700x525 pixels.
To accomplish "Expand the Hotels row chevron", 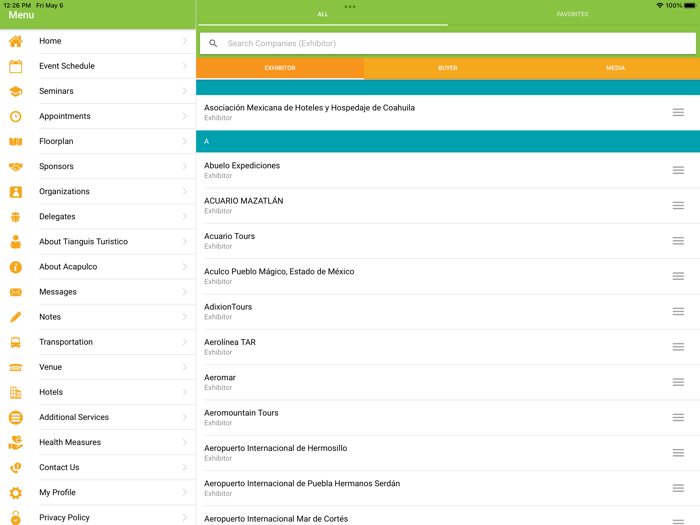I will click(x=185, y=392).
